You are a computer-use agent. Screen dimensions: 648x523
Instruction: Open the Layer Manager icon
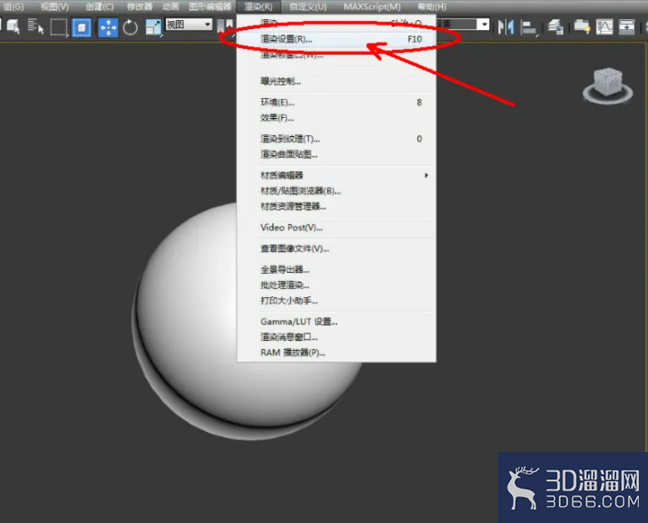[555, 27]
